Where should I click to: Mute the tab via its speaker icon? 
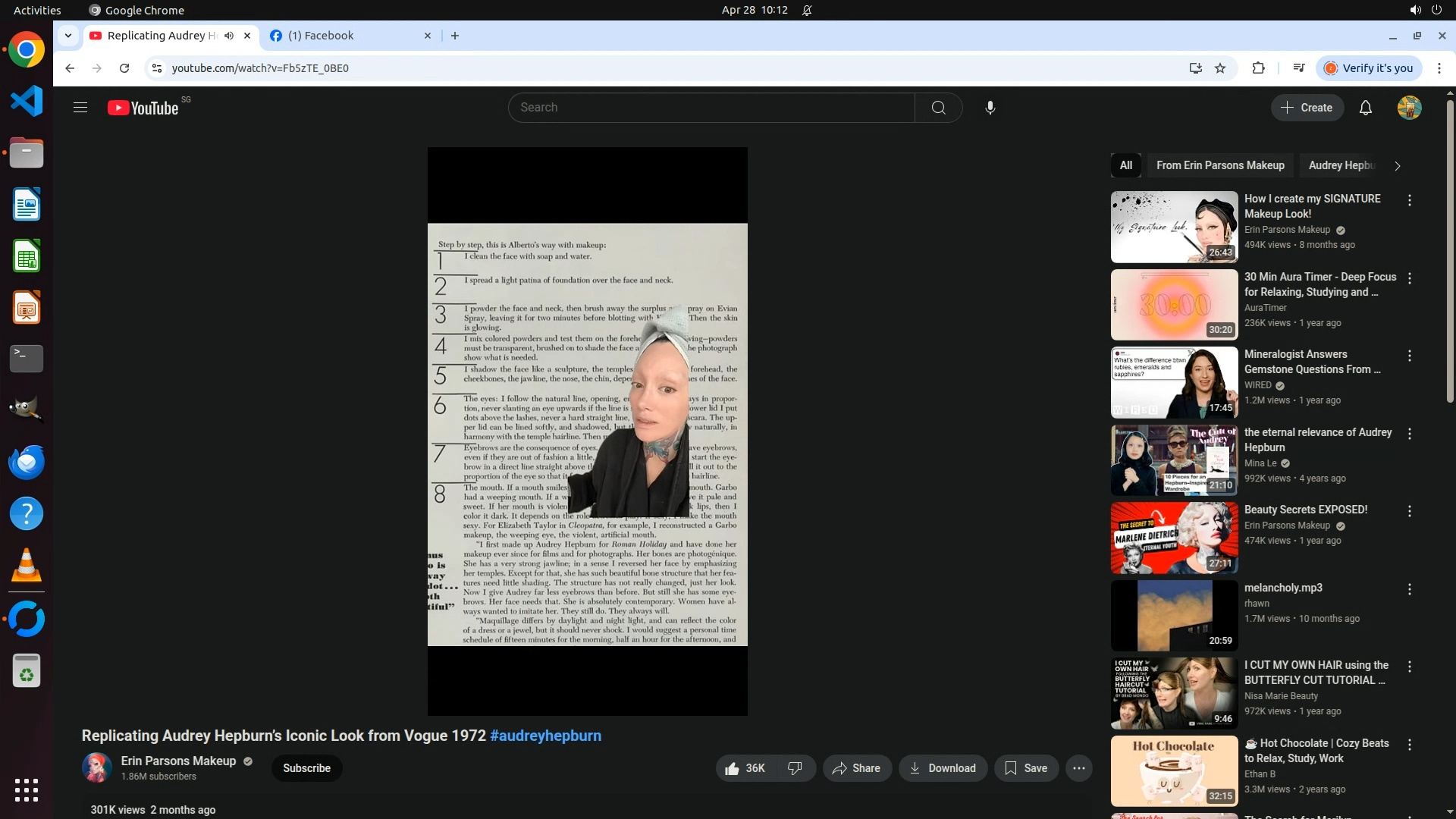click(x=229, y=36)
